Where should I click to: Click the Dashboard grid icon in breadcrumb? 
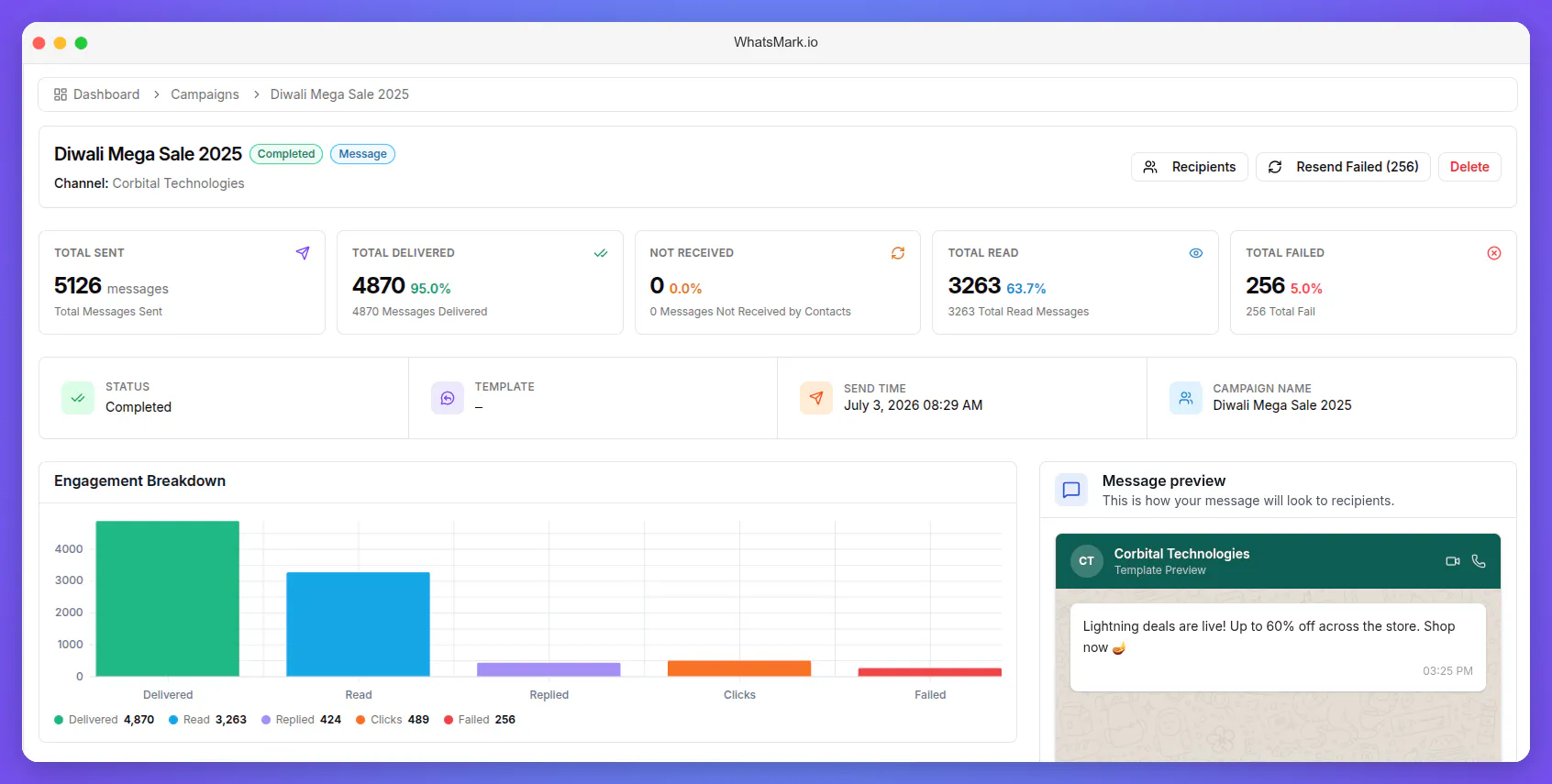tap(61, 94)
